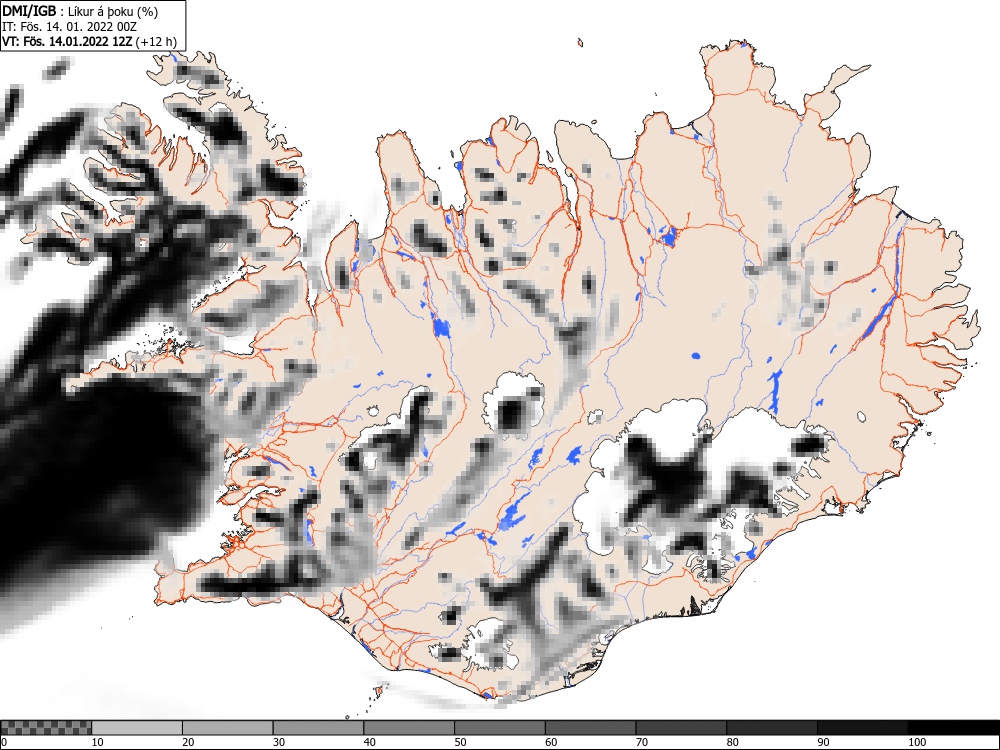Click the 30–40% gray legend swatch

[x=318, y=728]
